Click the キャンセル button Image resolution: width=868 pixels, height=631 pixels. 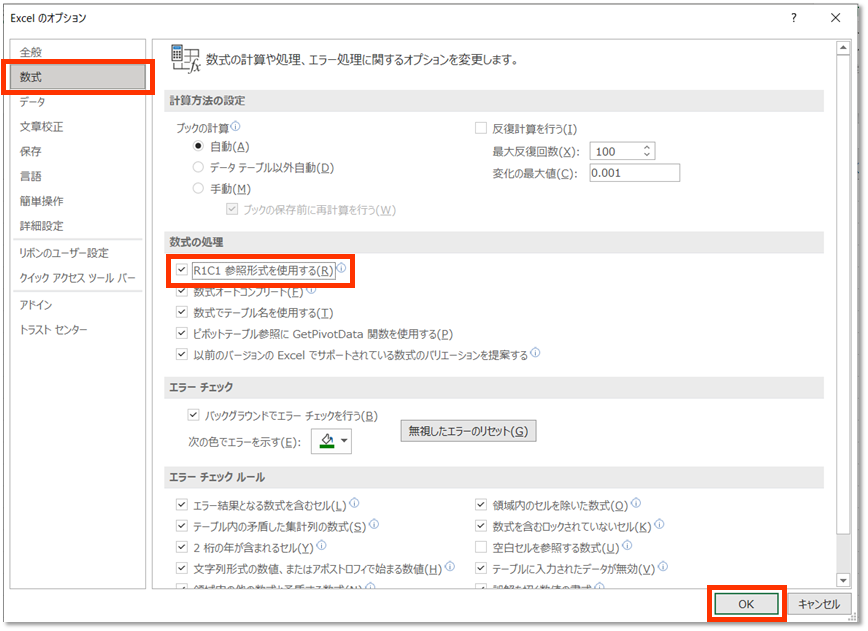[818, 604]
